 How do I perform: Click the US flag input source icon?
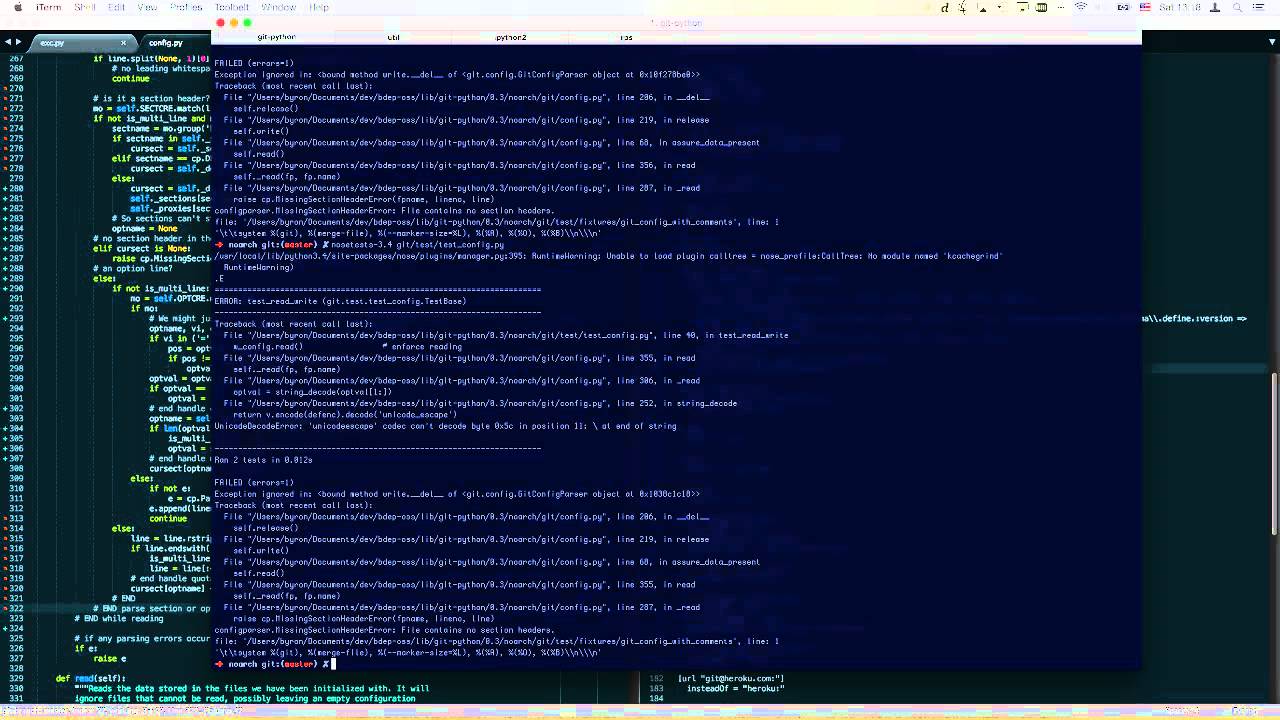tap(1145, 7)
